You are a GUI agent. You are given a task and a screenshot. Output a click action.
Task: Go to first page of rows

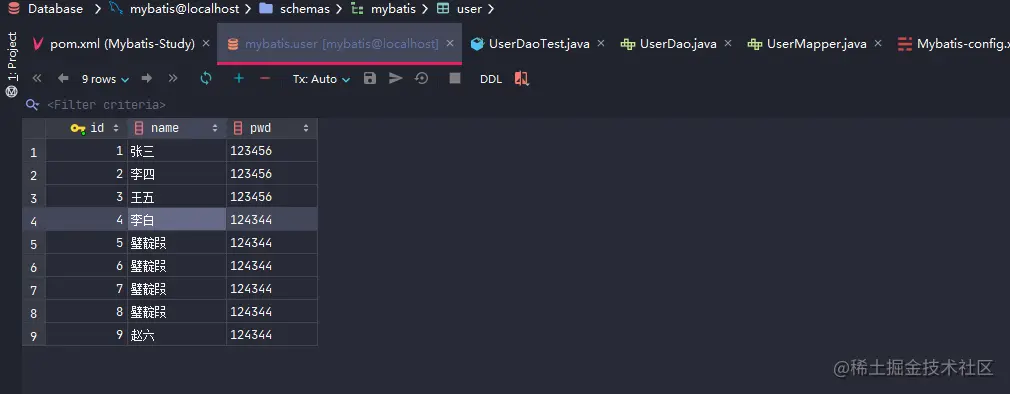(37, 79)
